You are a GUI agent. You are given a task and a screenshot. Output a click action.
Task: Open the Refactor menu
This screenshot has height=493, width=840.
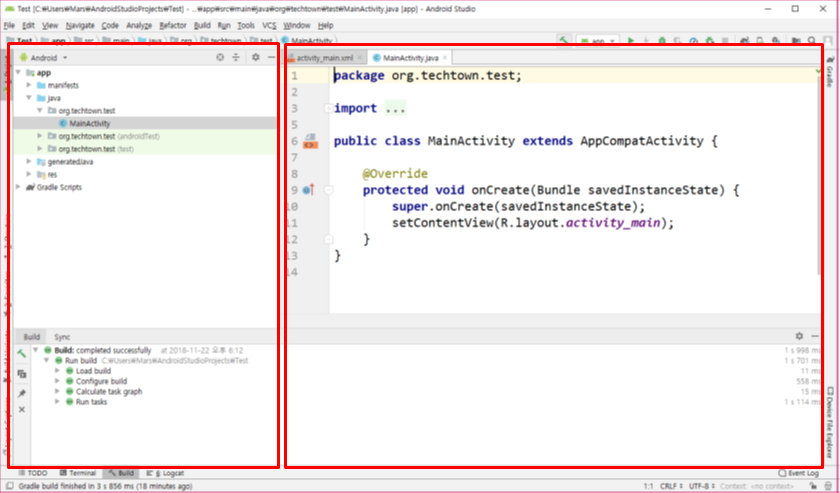(173, 25)
